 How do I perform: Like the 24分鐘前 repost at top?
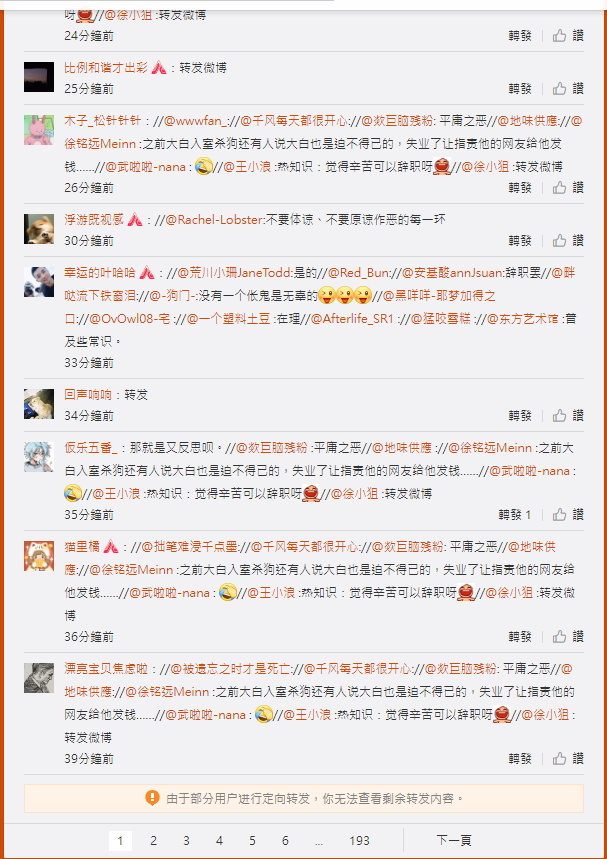pos(568,36)
